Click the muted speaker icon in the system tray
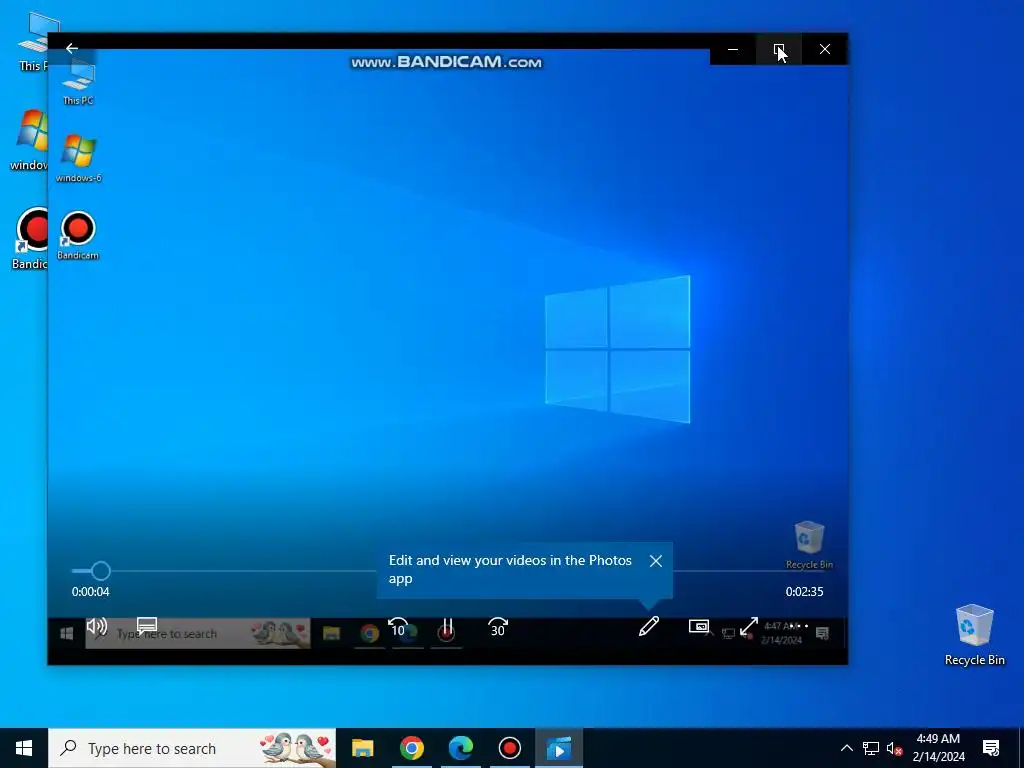 pos(894,748)
